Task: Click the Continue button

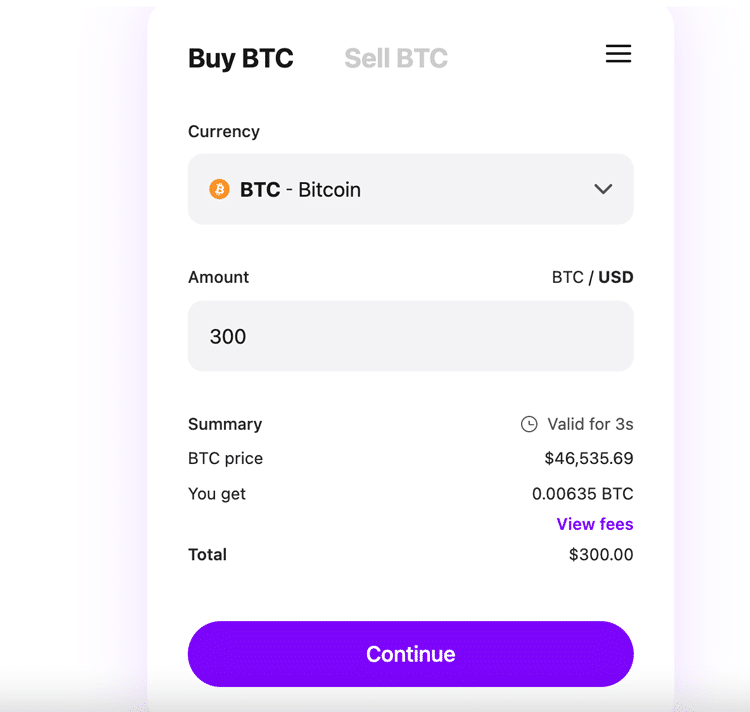Action: (410, 654)
